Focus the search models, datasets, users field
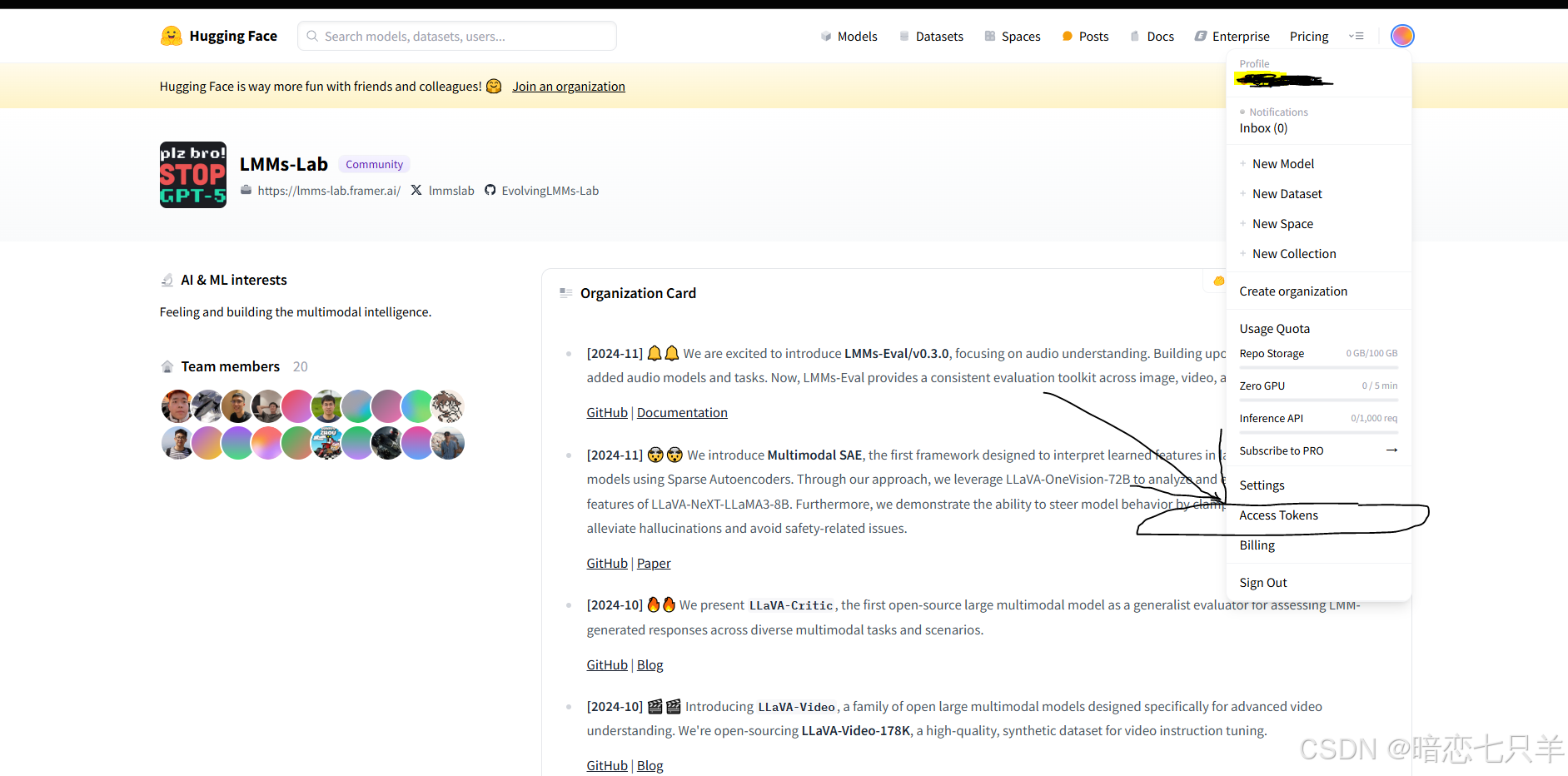1568x776 pixels. tap(457, 36)
